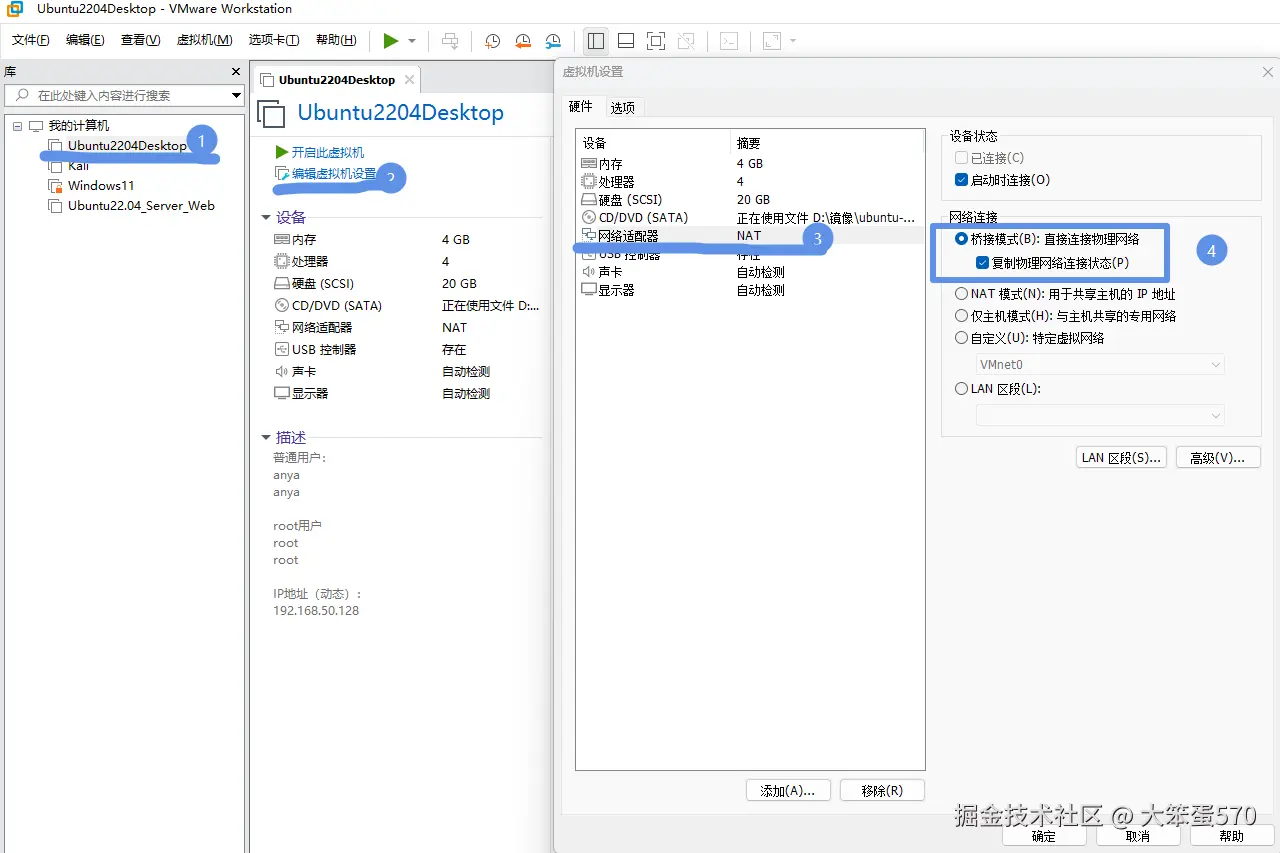Screen dimensions: 1280x853
Task: Select the 处理器 row in hardware list
Action: [750, 181]
